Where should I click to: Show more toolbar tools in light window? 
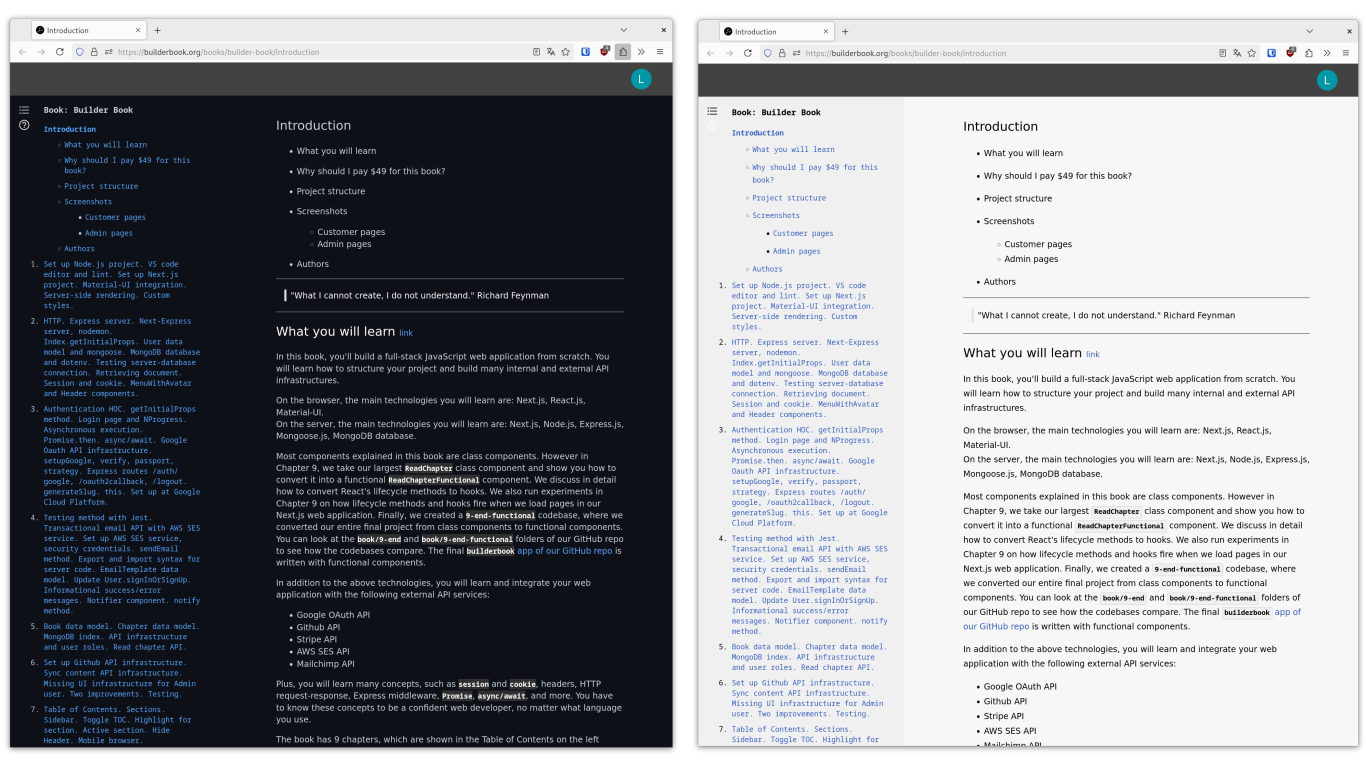pyautogui.click(x=1327, y=53)
